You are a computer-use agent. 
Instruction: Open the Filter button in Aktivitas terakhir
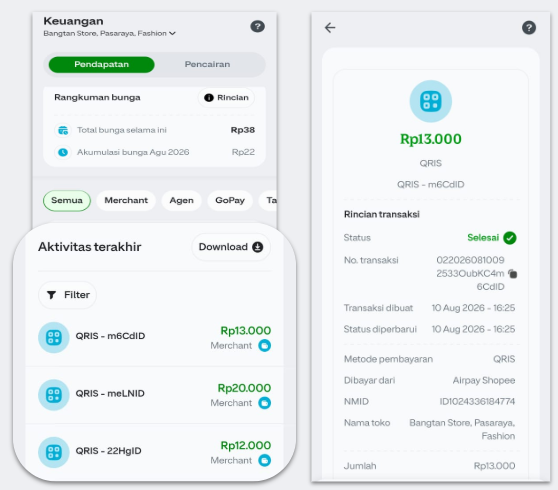[67, 295]
